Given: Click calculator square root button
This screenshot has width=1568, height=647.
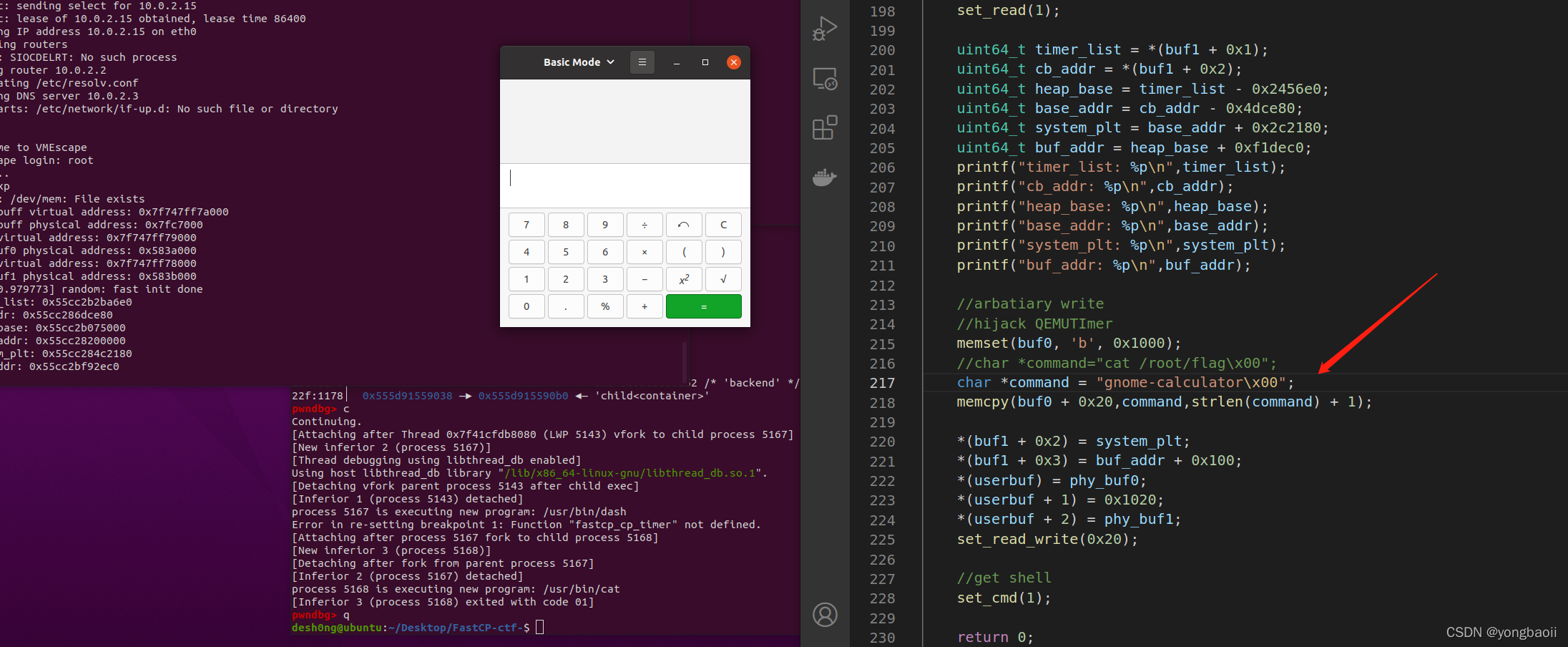Looking at the screenshot, I should 723,279.
